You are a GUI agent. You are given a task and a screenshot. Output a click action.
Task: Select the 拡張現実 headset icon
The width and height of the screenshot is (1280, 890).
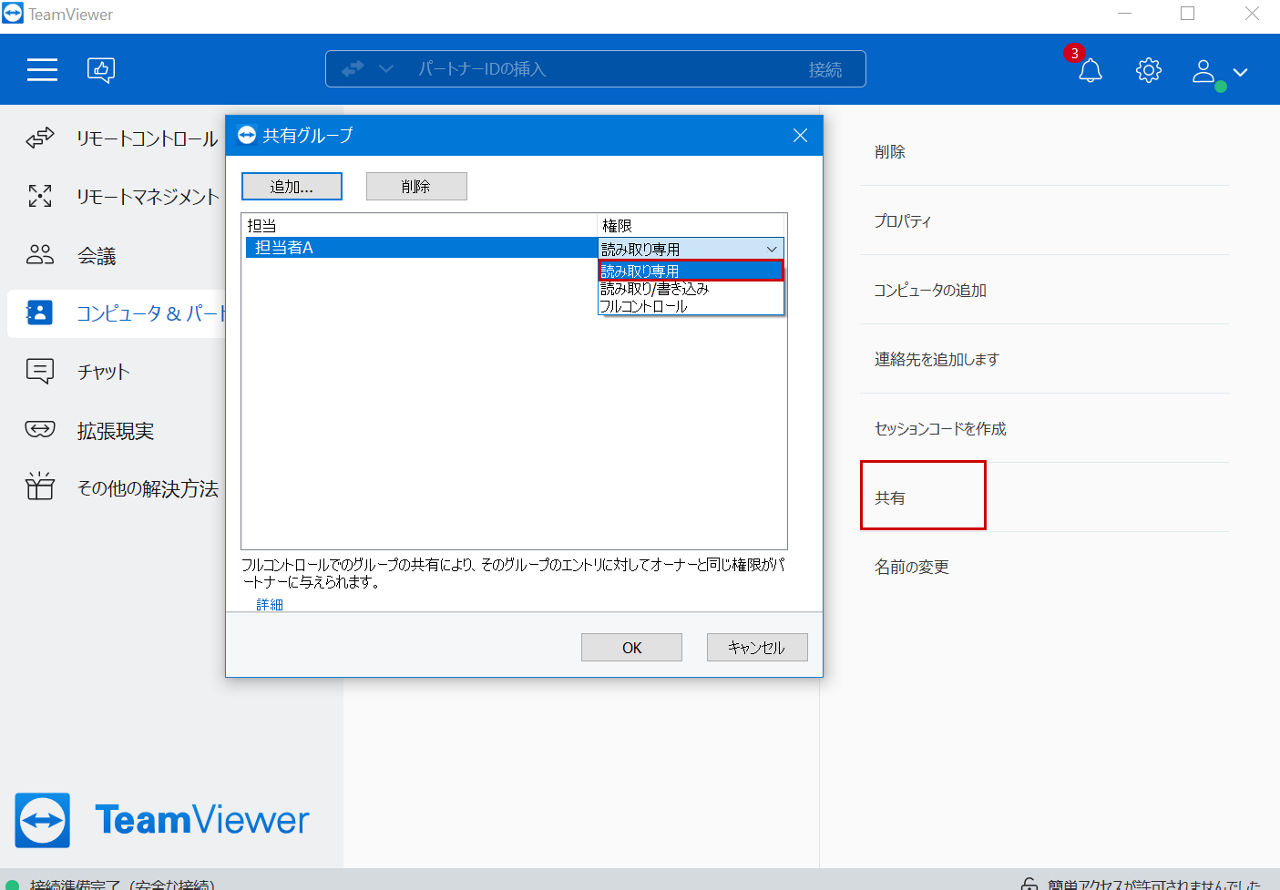click(40, 430)
